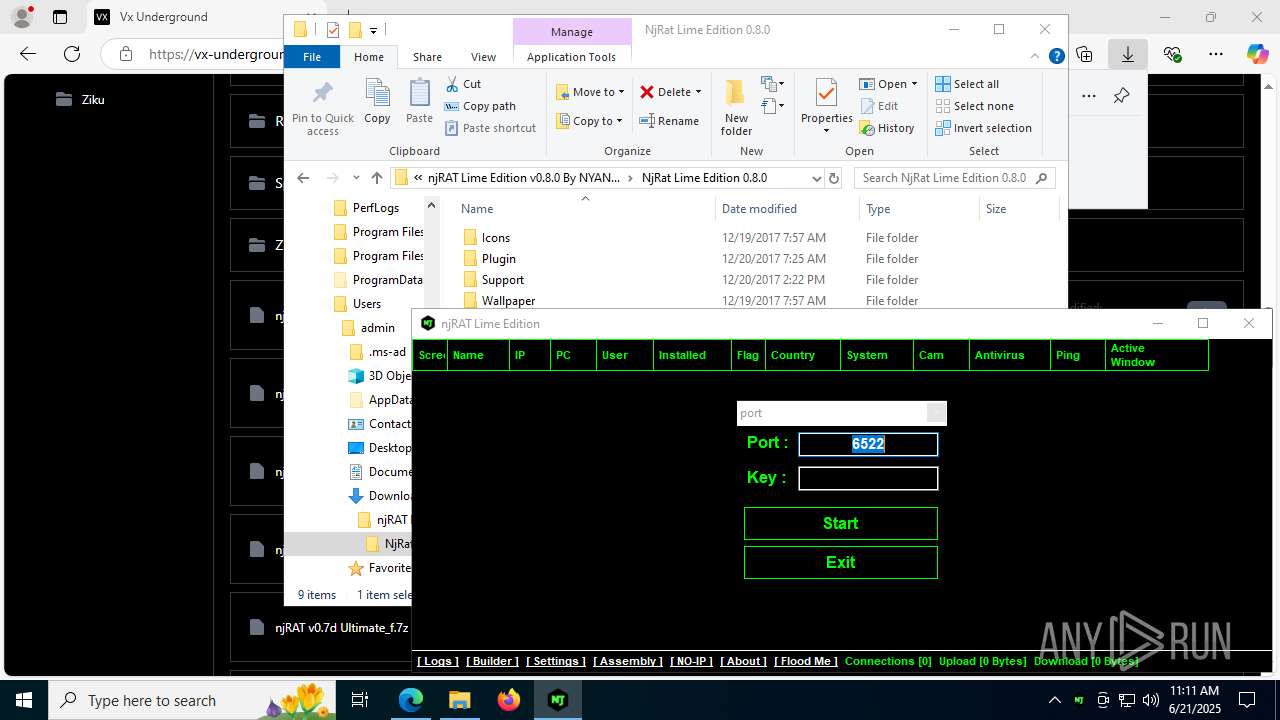Refresh the Explorer address bar
Image resolution: width=1280 pixels, height=720 pixels.
(834, 178)
